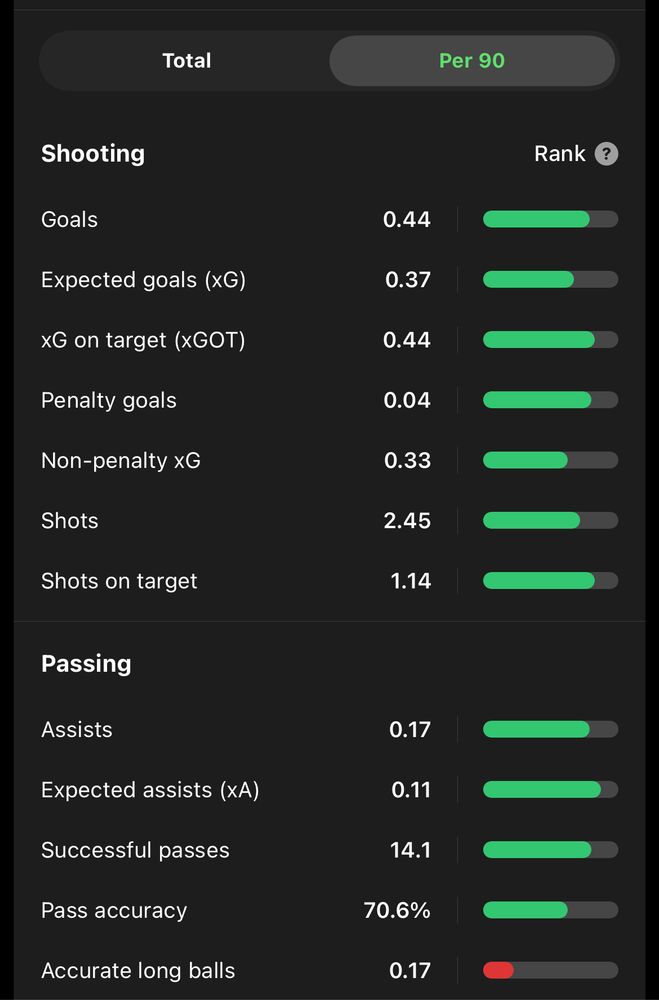
Task: Tap the Assists stat label
Action: [77, 730]
